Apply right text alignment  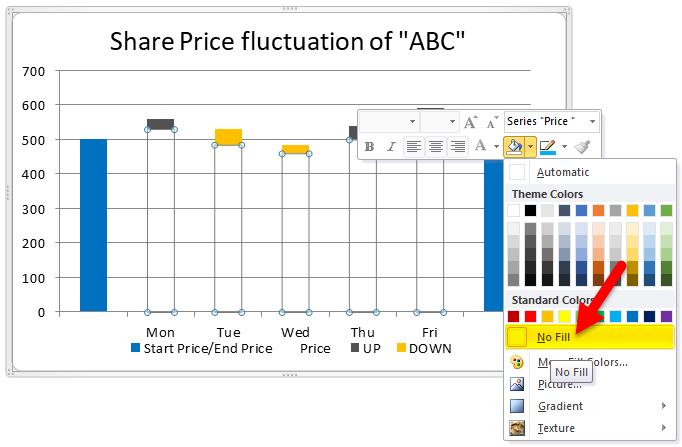coord(458,147)
